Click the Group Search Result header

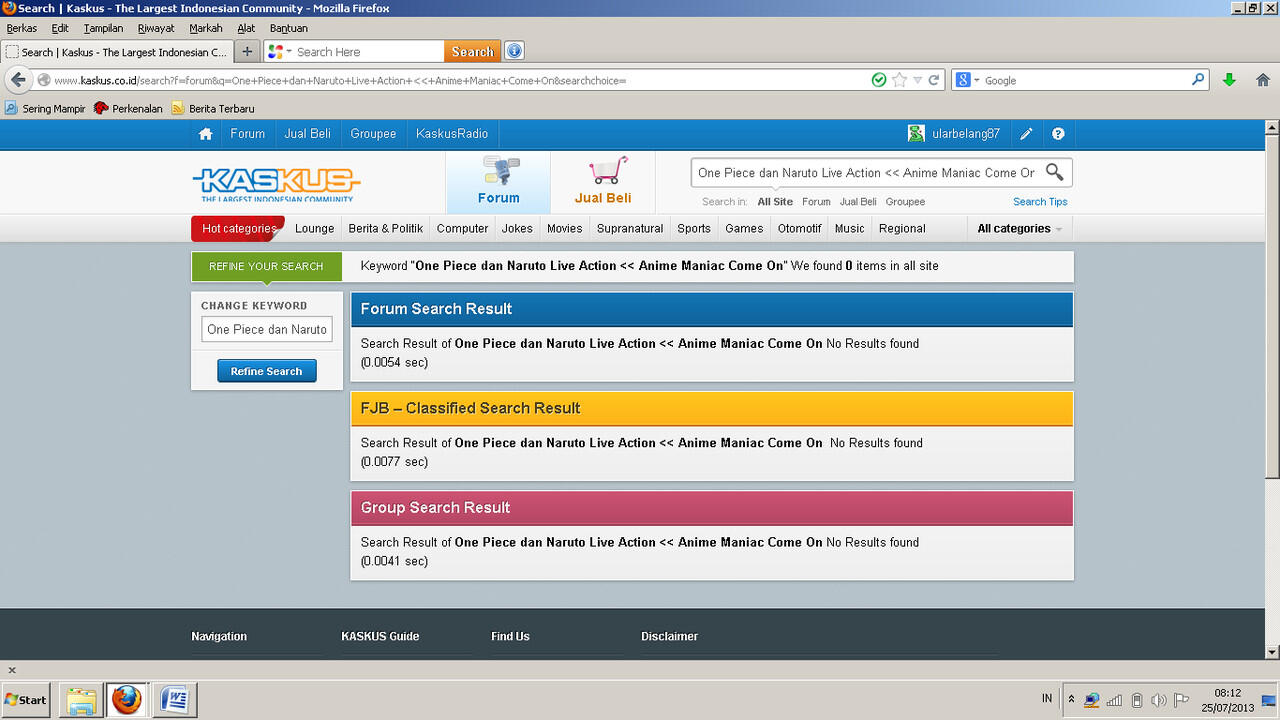point(711,508)
